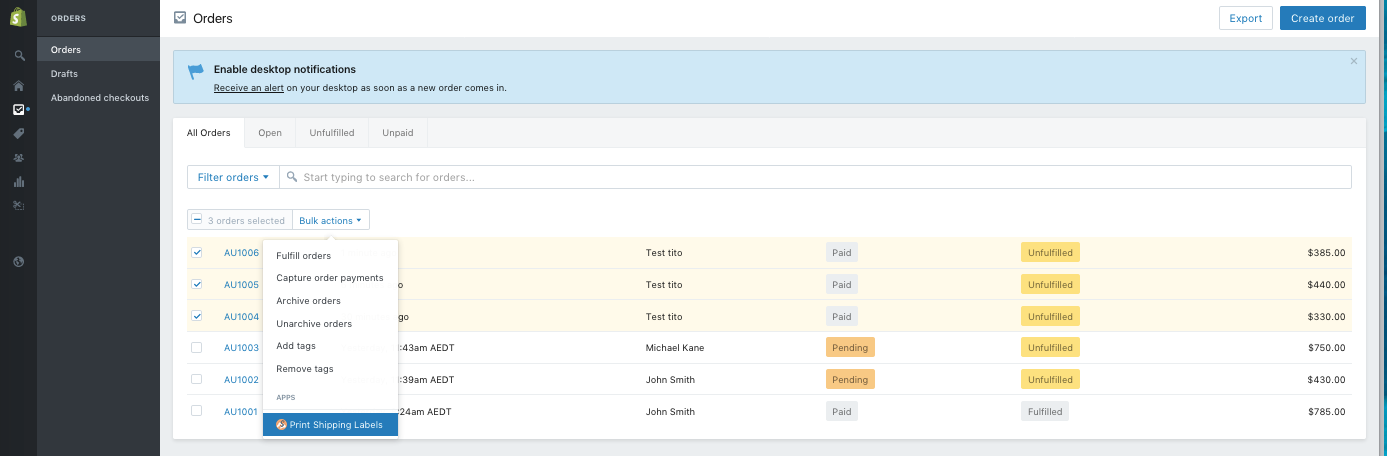Viewport: 1387px width, 456px height.
Task: Click the Export button
Action: 1246,18
